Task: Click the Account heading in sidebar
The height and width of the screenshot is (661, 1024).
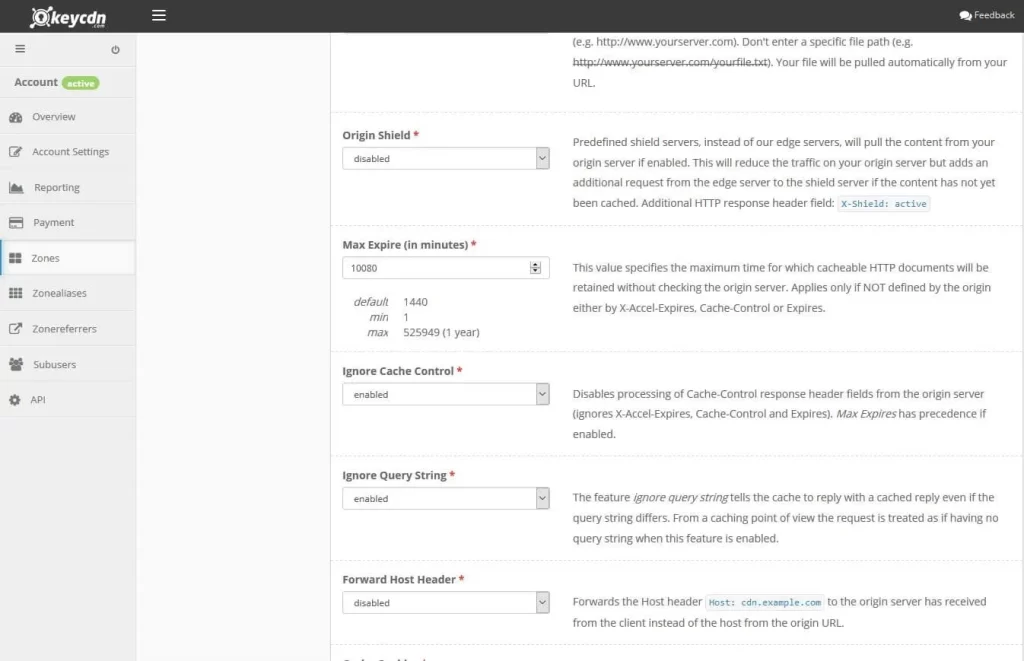Action: 36,82
